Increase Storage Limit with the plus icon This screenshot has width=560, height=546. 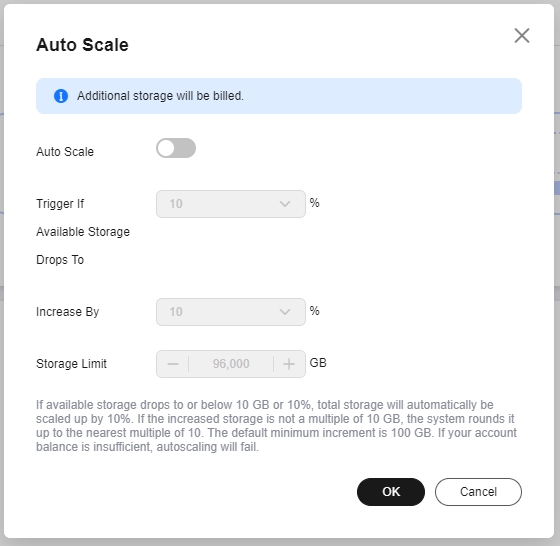pyautogui.click(x=289, y=364)
